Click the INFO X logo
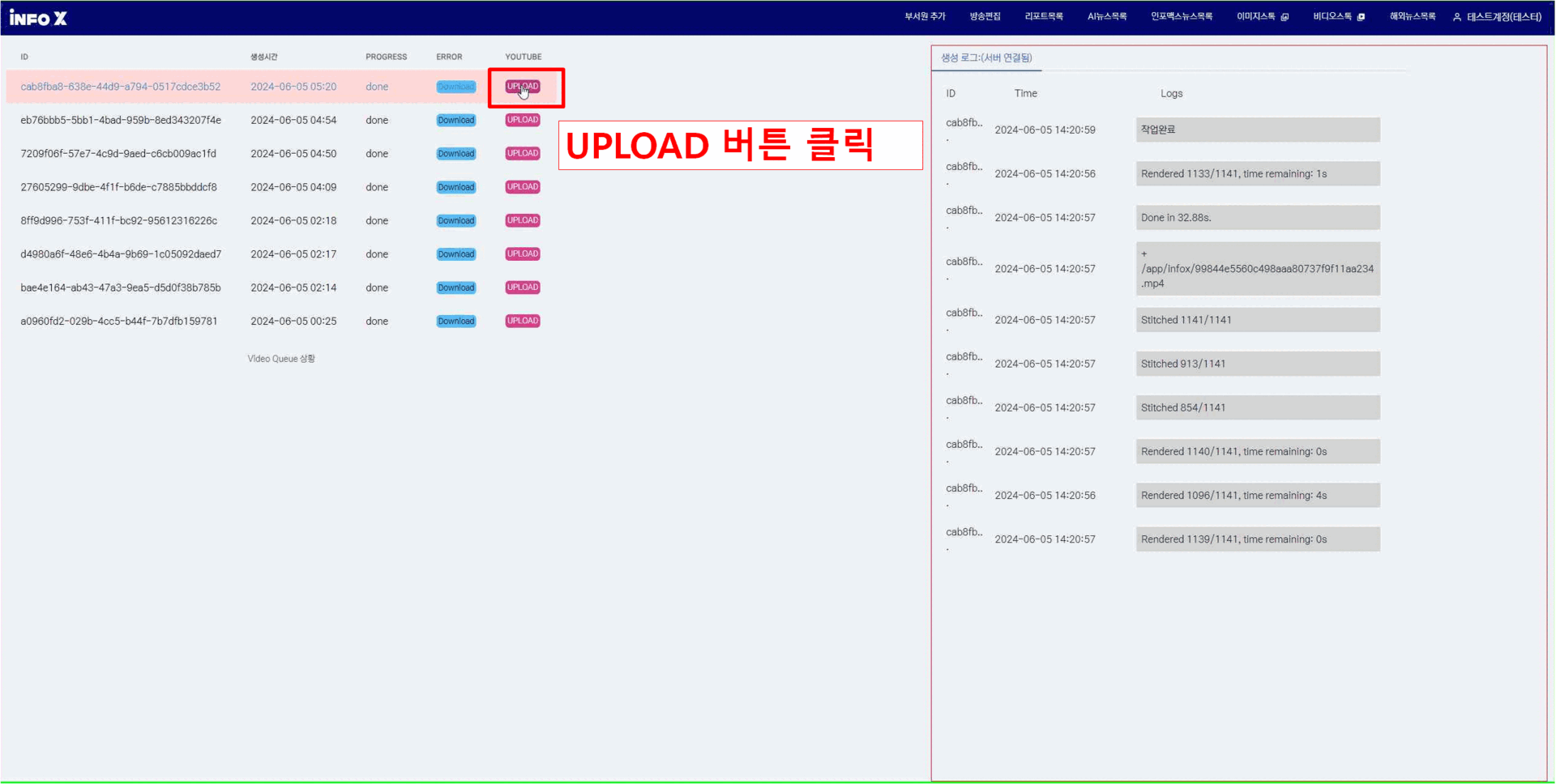The height and width of the screenshot is (784, 1556). click(x=38, y=18)
